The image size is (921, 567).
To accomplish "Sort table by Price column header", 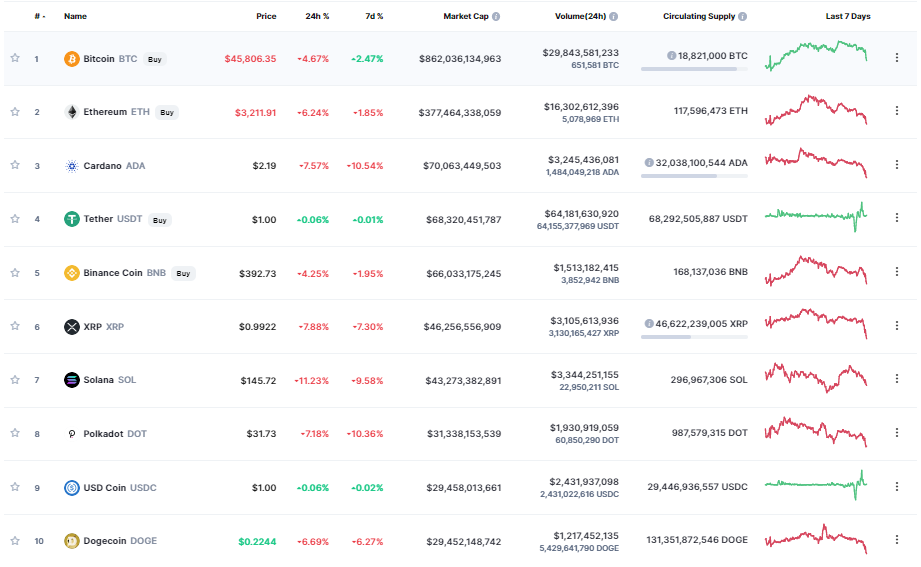I will coord(266,16).
